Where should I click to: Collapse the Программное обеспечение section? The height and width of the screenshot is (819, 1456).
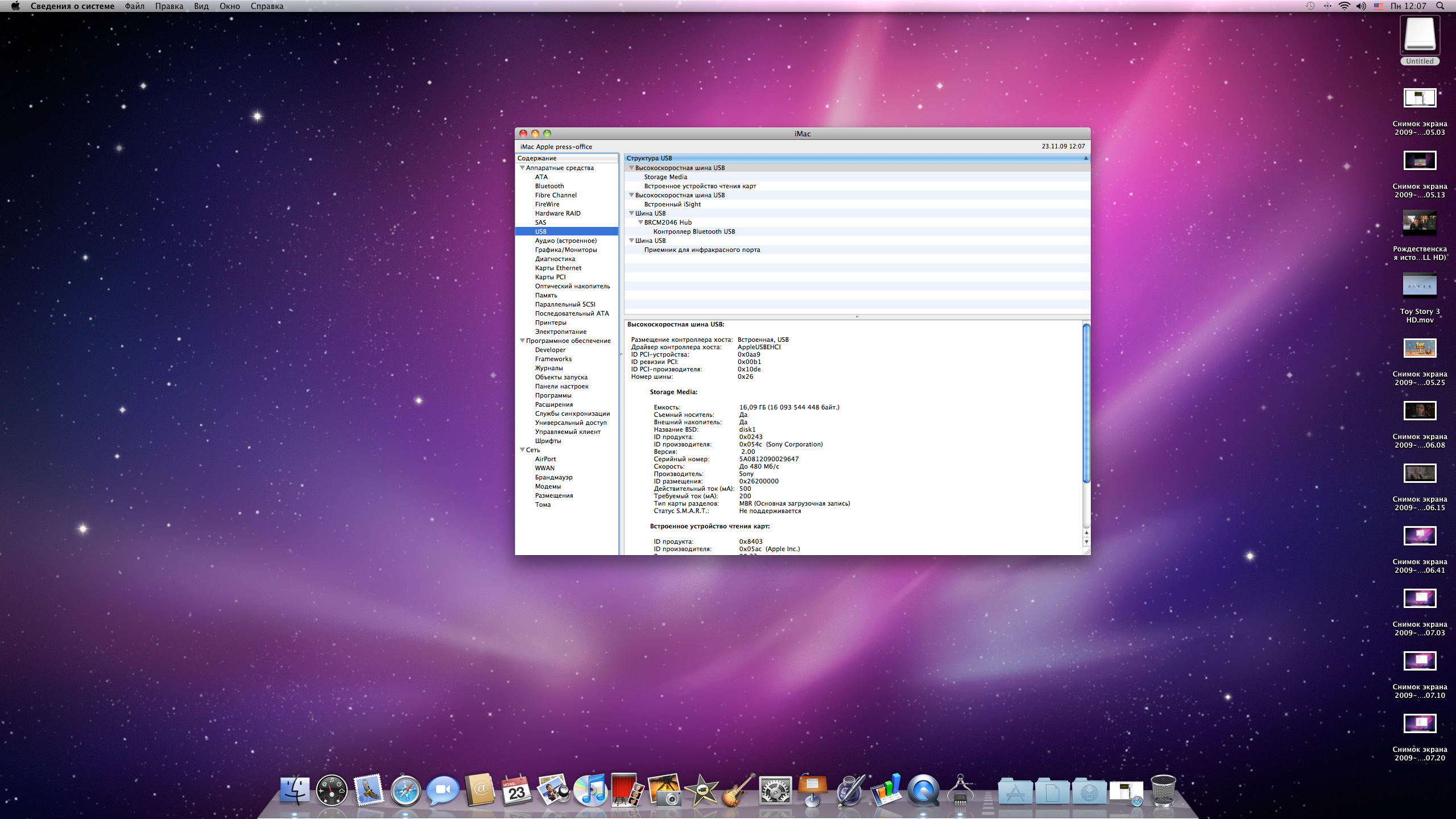tap(522, 341)
